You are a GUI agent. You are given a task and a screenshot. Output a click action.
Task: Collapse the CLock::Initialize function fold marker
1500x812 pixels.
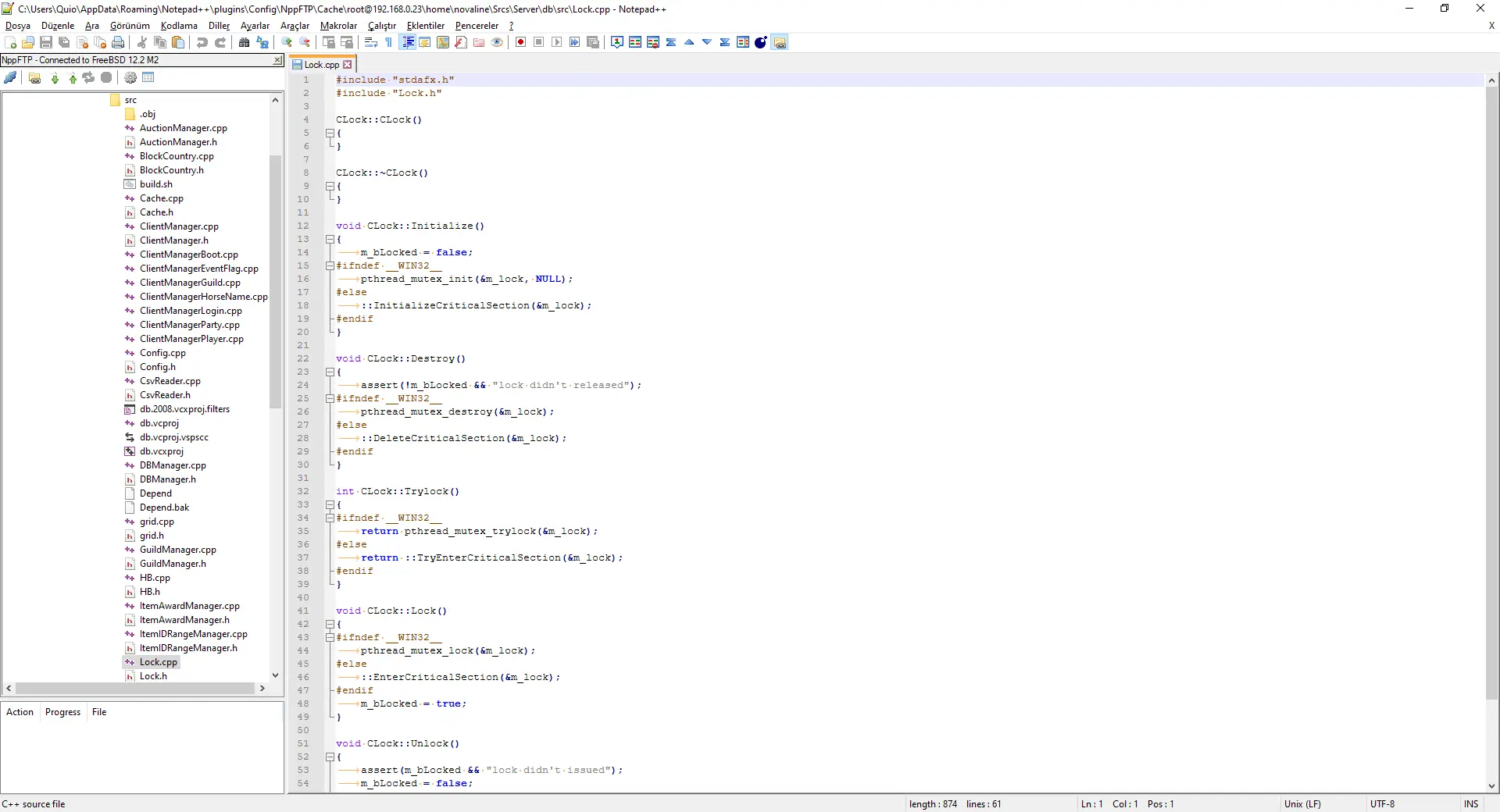click(330, 240)
